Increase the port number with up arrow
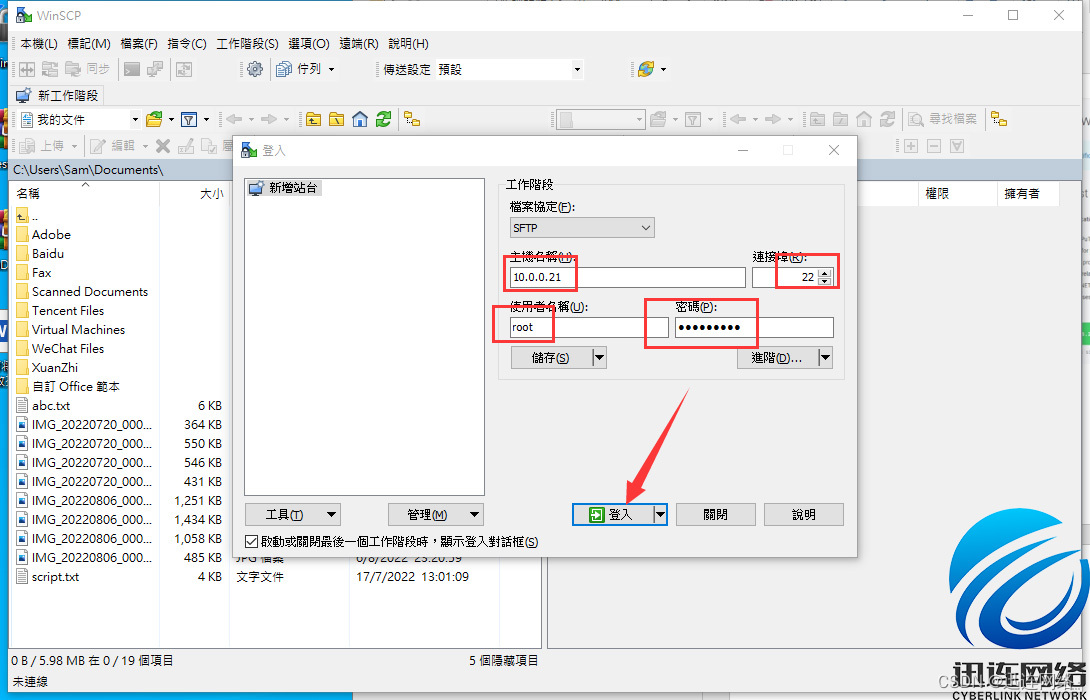Screen dimensions: 1090x700 (x=824, y=273)
